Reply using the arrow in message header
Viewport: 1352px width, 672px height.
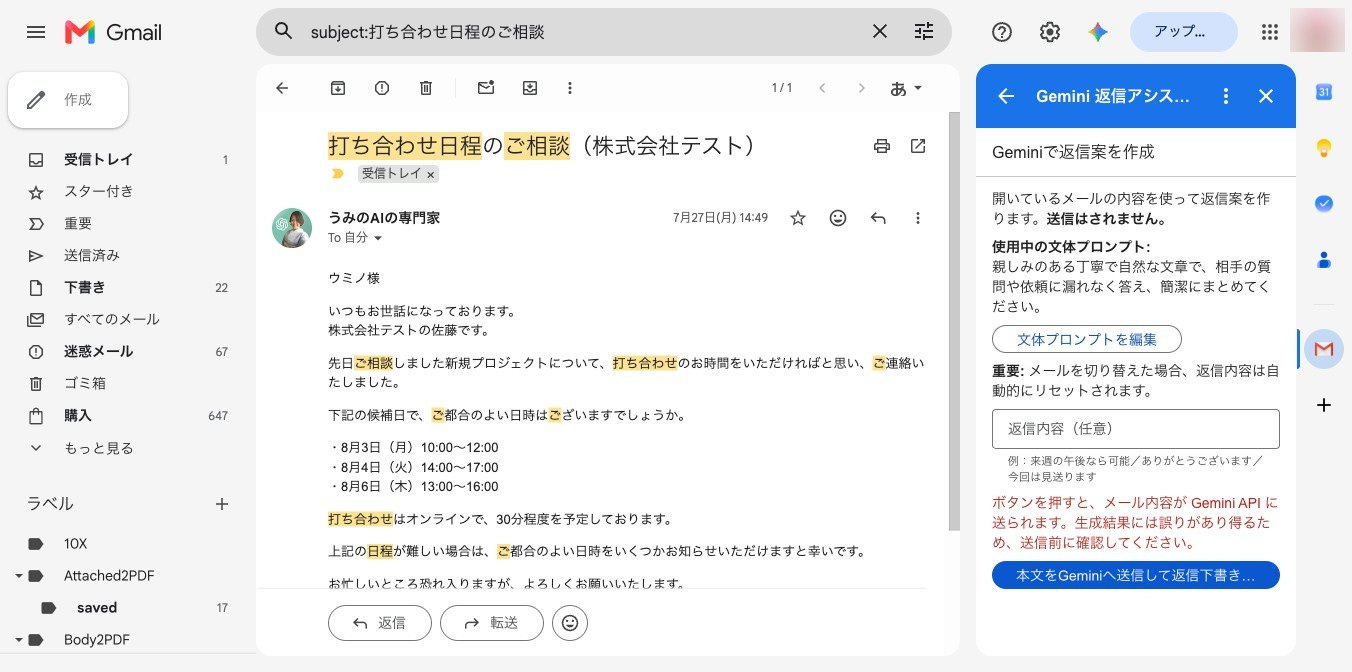pyautogui.click(x=878, y=218)
